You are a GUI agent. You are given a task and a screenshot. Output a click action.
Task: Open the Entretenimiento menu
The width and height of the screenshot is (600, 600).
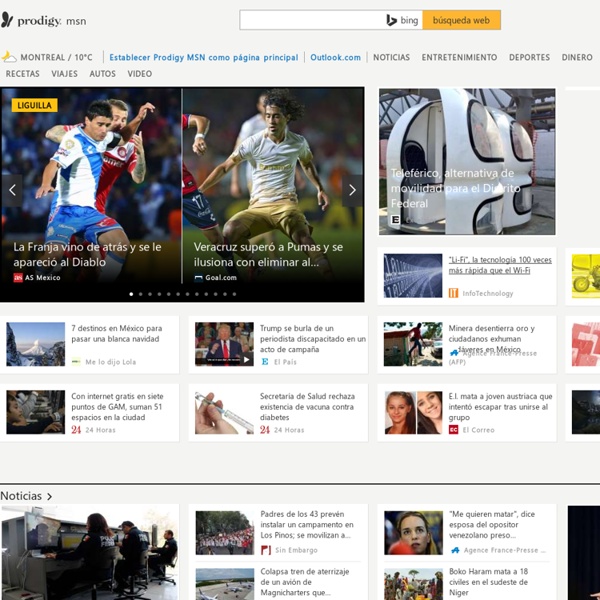point(459,57)
